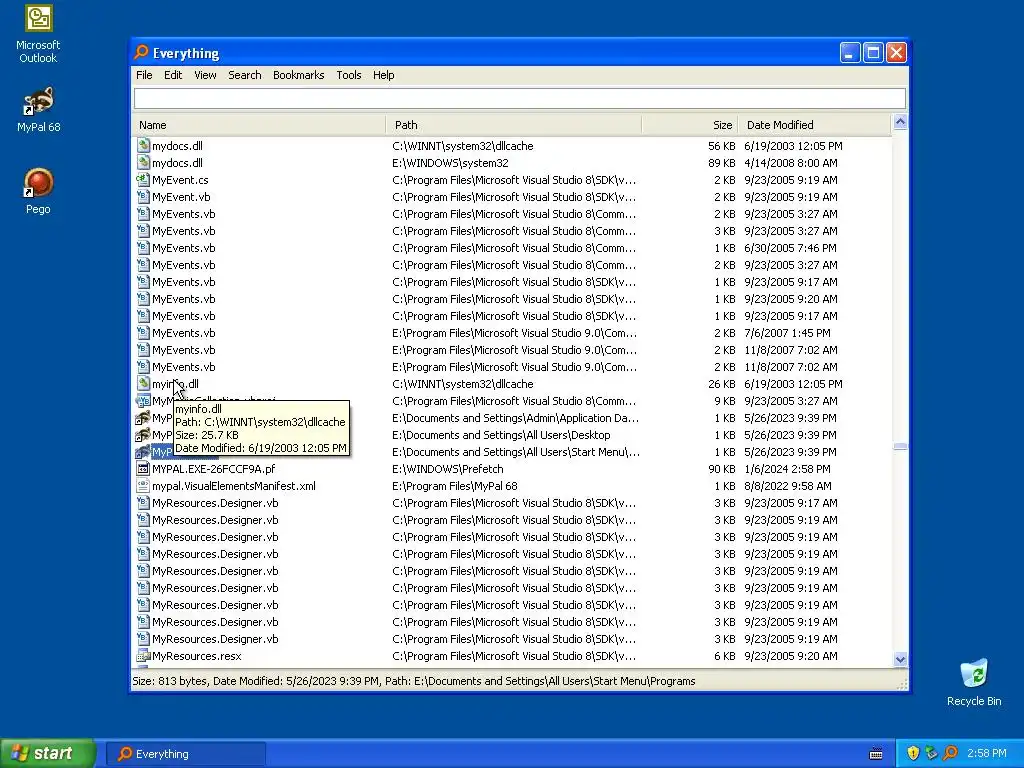Click the DLL icon beside myinfo.dll

143,384
